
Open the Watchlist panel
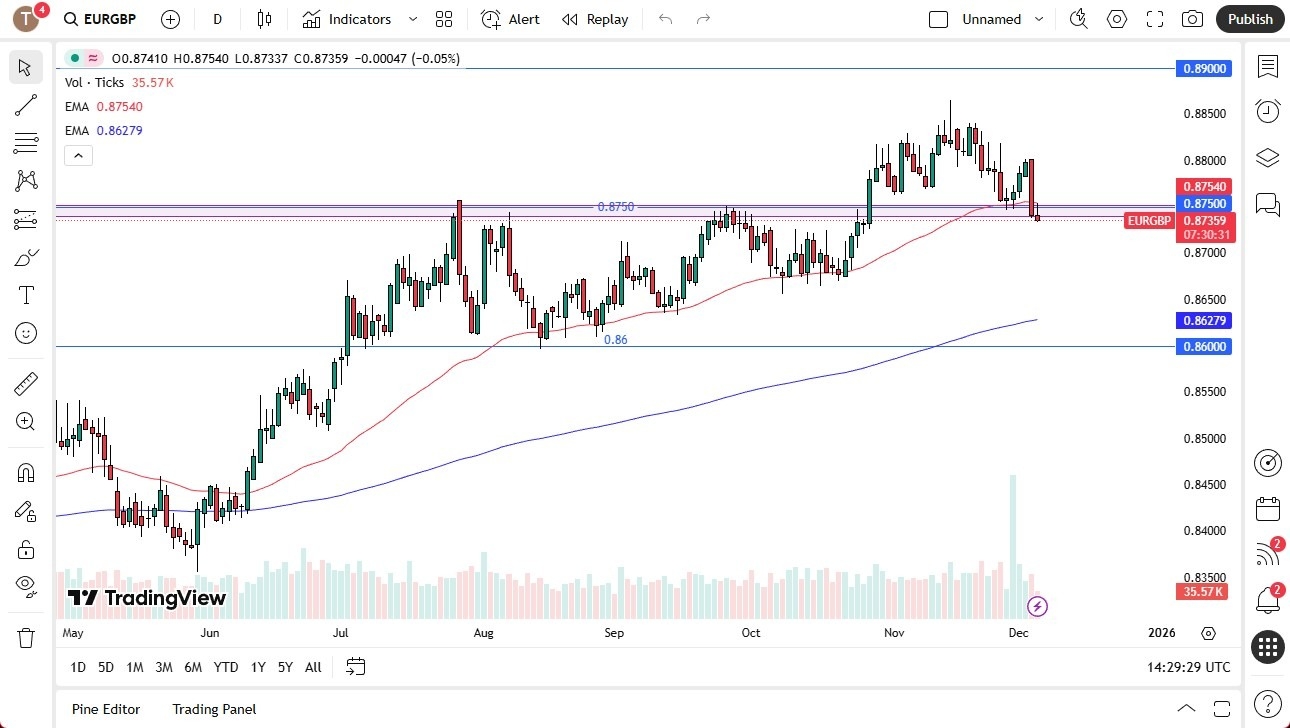[x=1267, y=66]
